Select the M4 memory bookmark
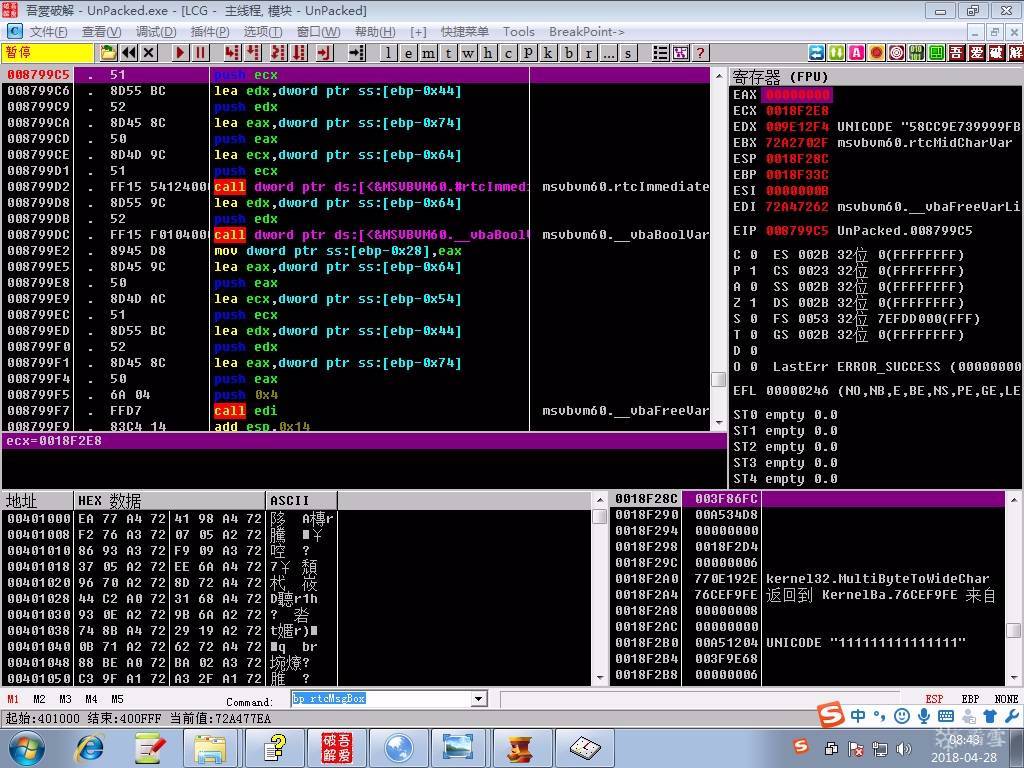The width and height of the screenshot is (1024, 768). pyautogui.click(x=91, y=699)
